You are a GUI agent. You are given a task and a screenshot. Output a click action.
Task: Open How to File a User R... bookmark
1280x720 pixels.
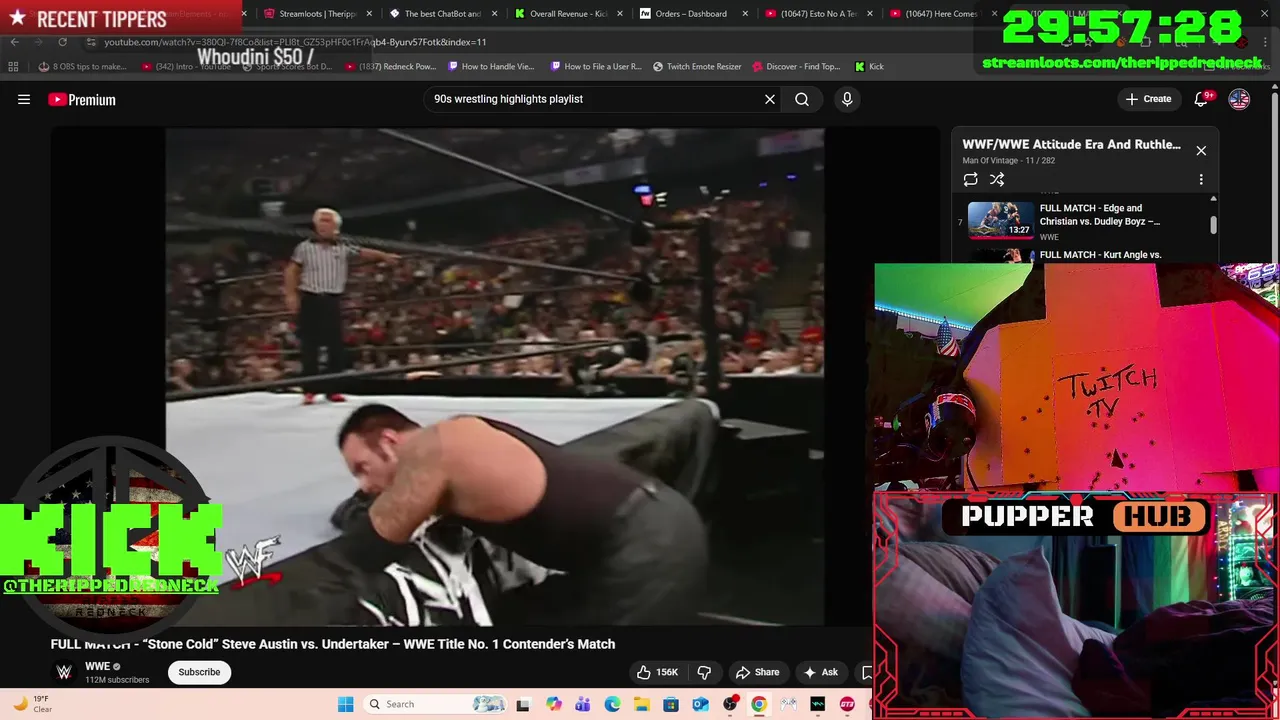[x=596, y=67]
